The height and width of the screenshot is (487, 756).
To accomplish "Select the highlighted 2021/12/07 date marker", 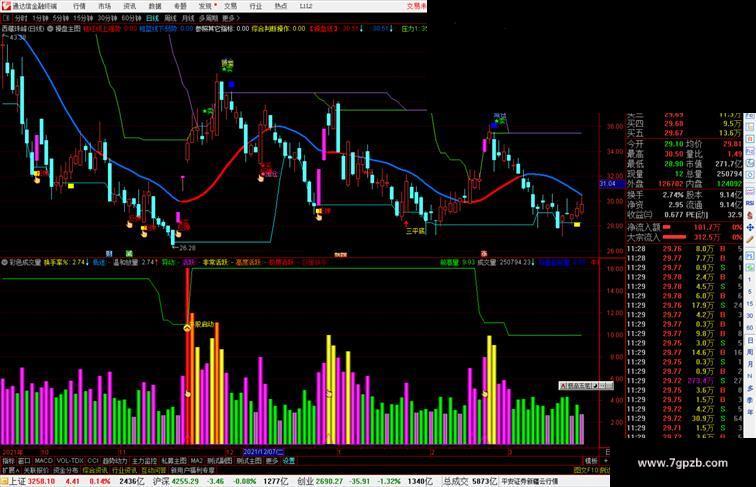I will click(x=264, y=452).
